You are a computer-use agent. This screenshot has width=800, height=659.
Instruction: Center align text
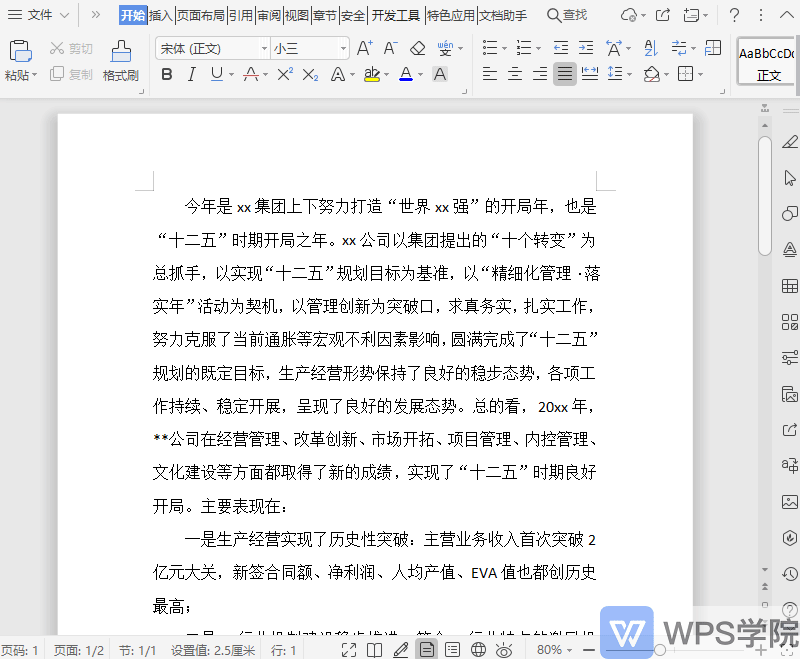[515, 74]
